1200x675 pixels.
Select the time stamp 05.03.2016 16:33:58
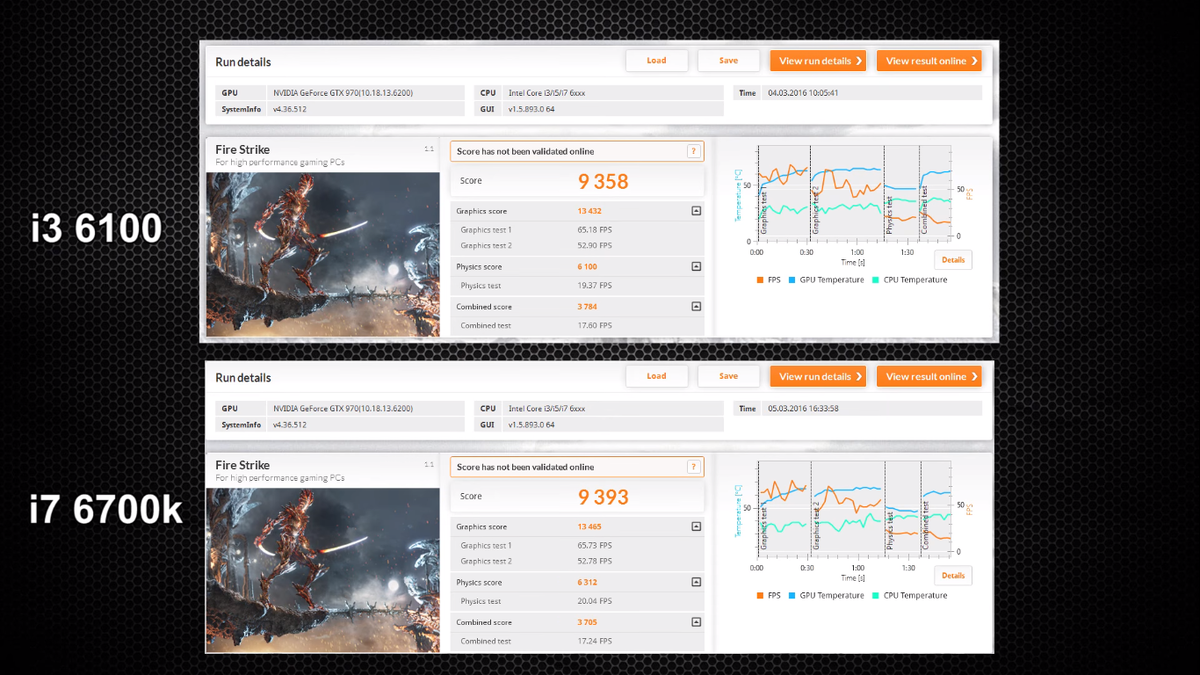click(802, 408)
